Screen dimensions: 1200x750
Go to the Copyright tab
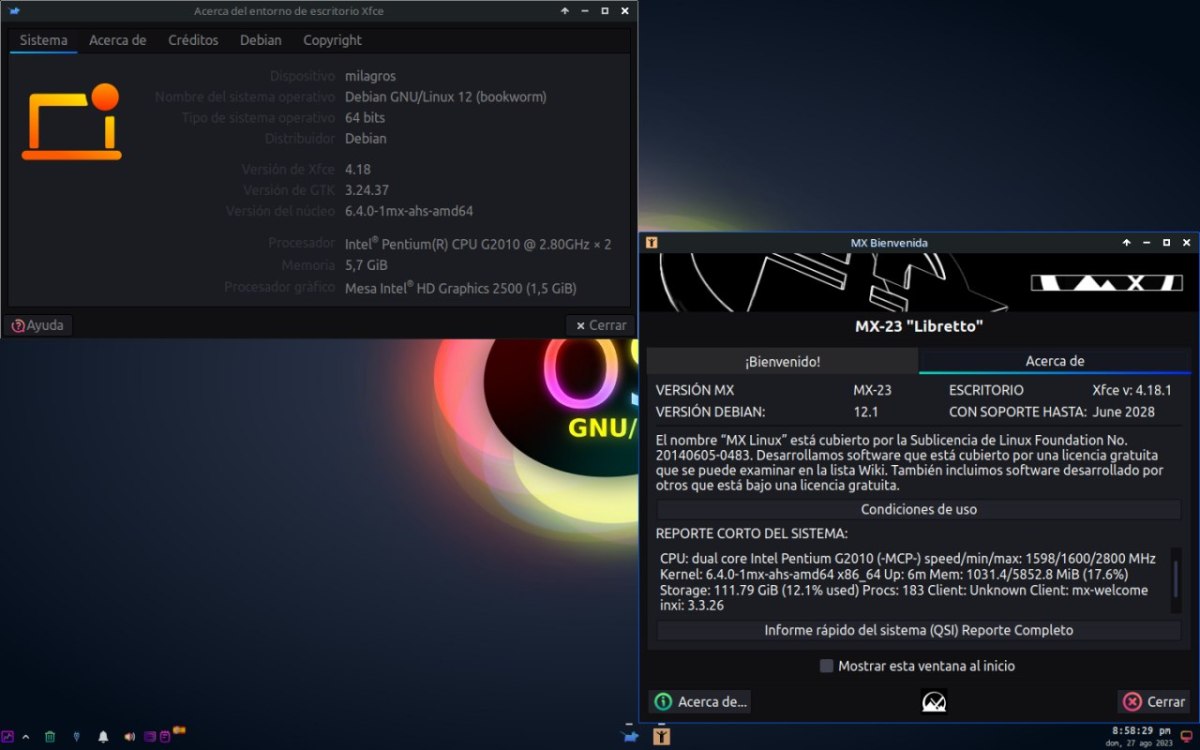click(332, 40)
